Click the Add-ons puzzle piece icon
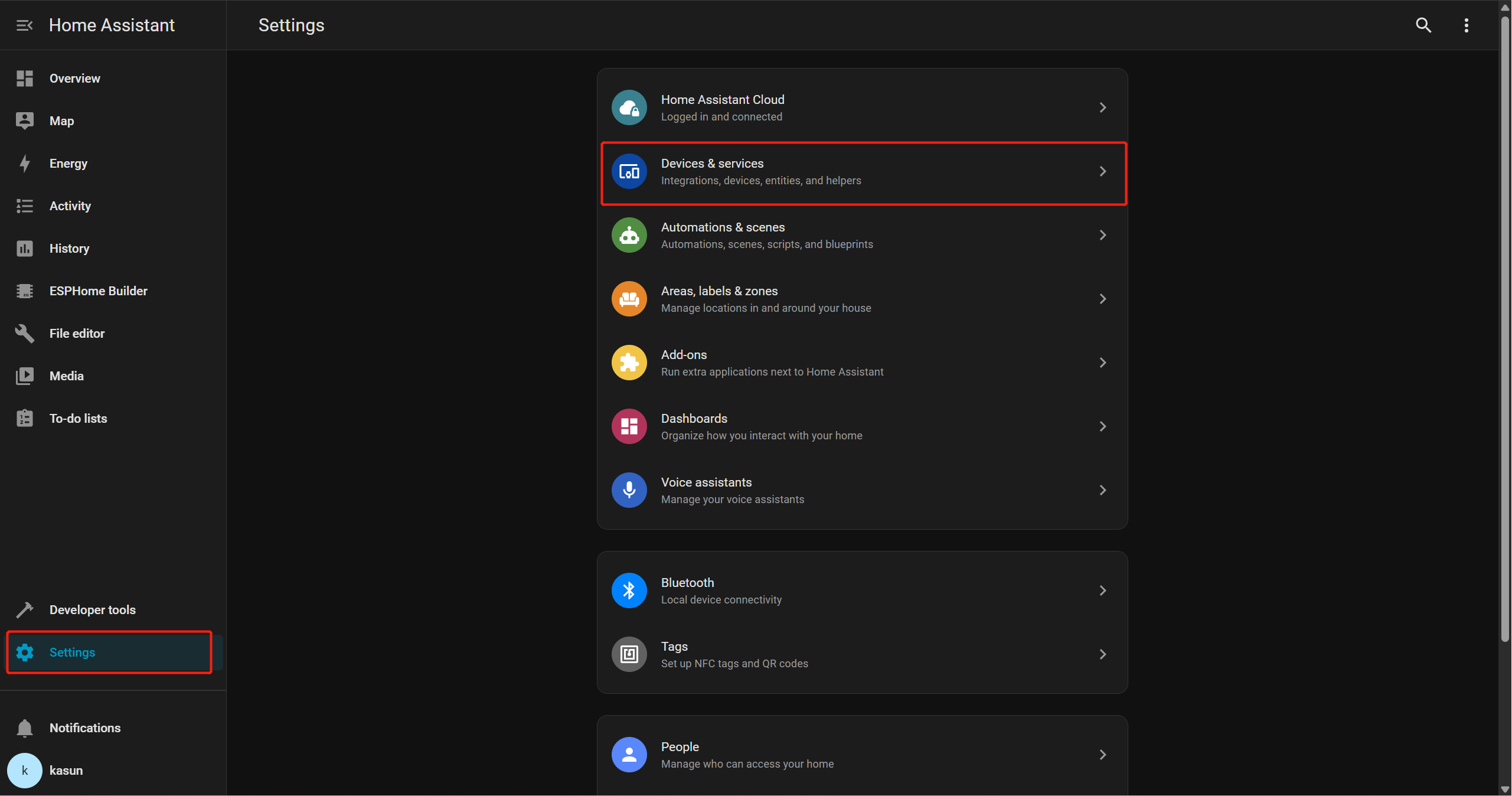Screen dimensions: 1512x796 tap(629, 363)
